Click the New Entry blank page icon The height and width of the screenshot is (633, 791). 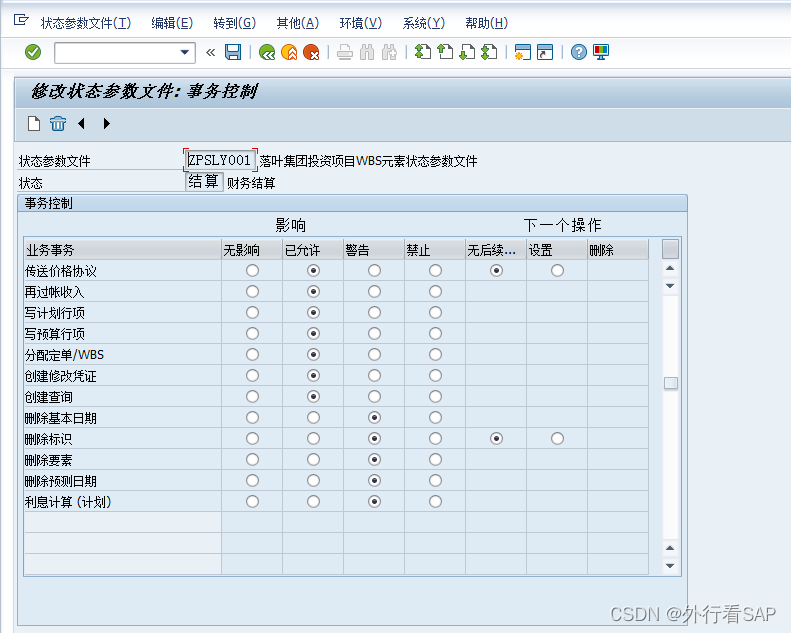point(34,124)
